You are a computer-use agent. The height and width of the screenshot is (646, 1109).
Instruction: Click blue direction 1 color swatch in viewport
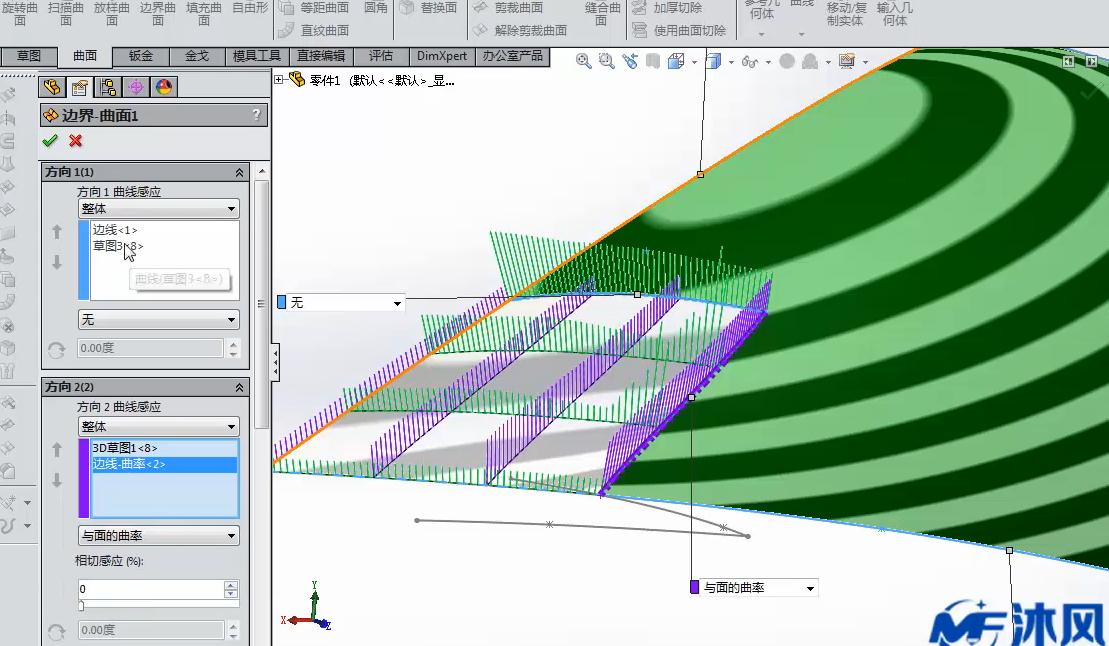click(x=281, y=303)
